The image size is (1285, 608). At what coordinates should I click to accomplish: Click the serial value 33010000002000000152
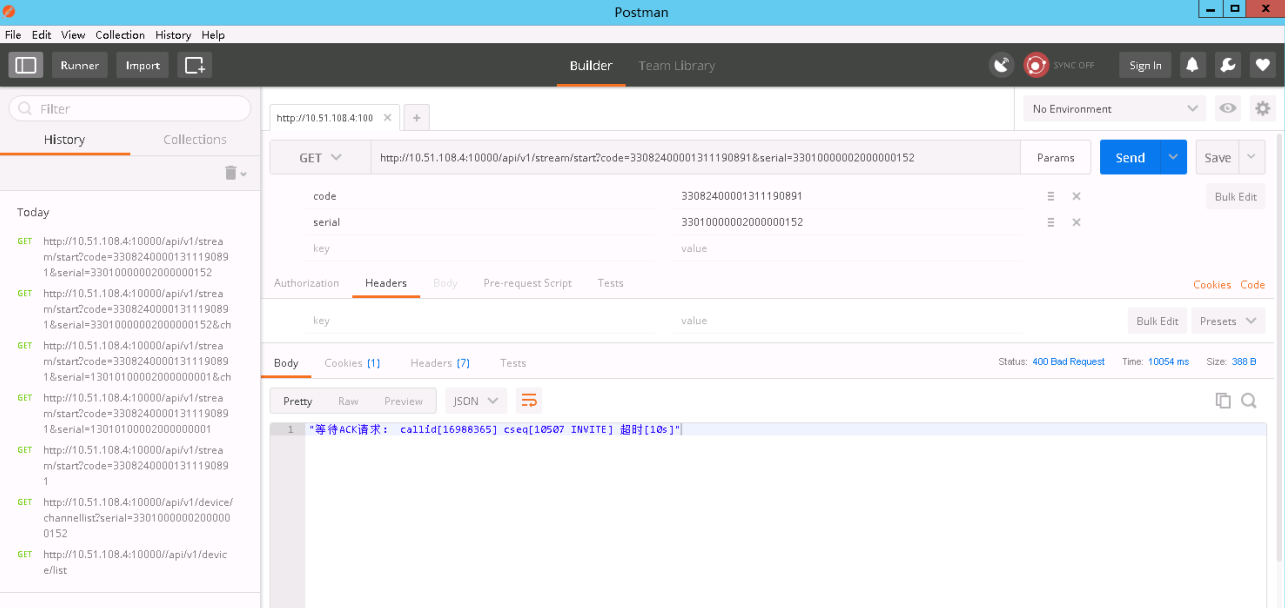742,222
